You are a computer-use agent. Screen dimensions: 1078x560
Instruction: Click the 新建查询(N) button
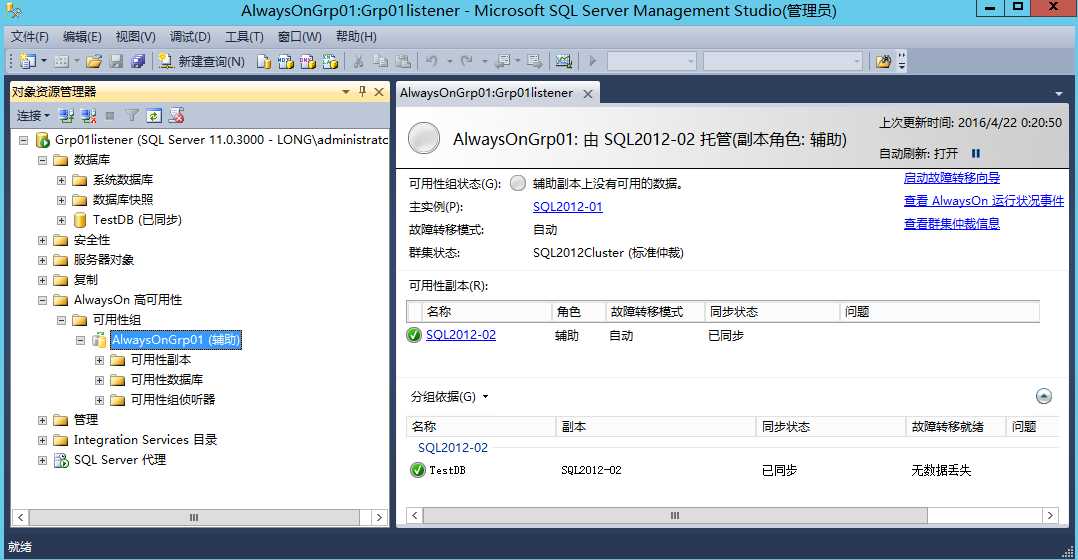click(x=202, y=61)
